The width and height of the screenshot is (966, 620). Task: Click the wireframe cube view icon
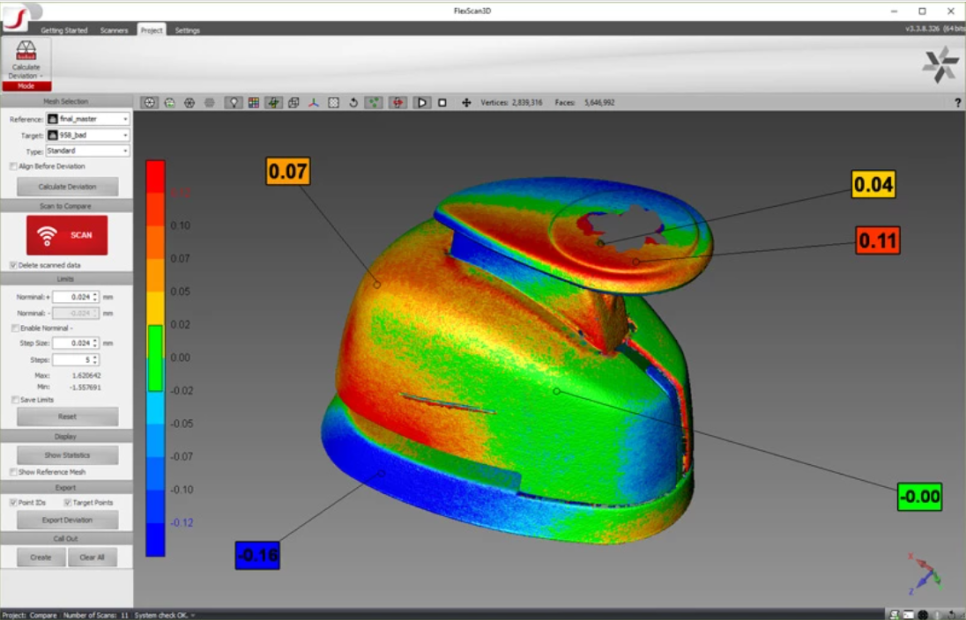pos(294,103)
